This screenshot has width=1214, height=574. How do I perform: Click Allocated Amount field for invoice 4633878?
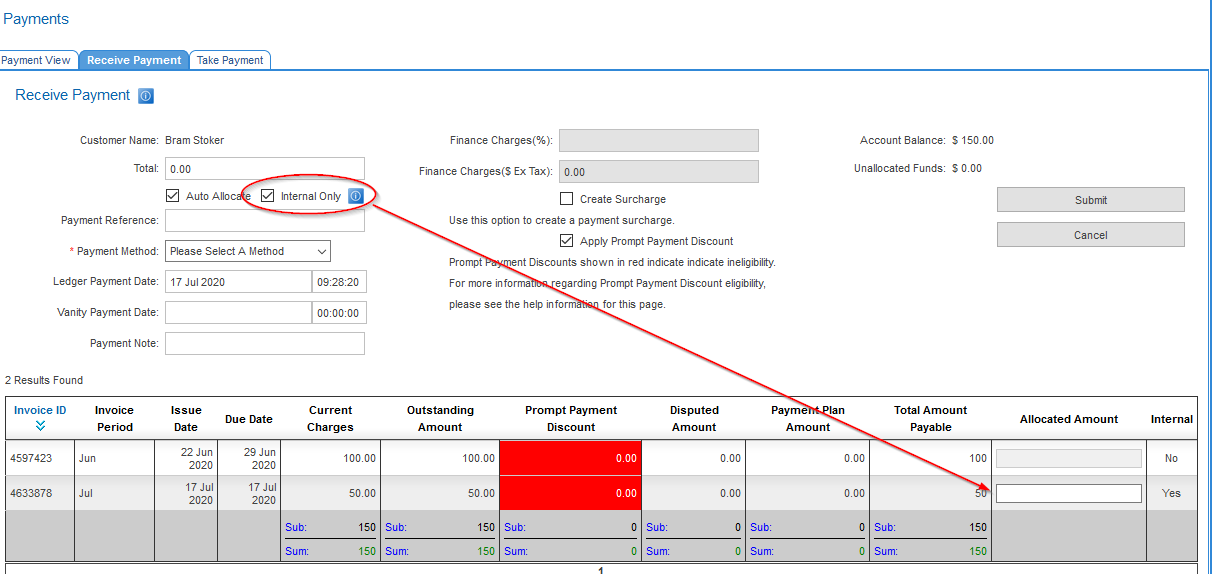[x=1068, y=493]
